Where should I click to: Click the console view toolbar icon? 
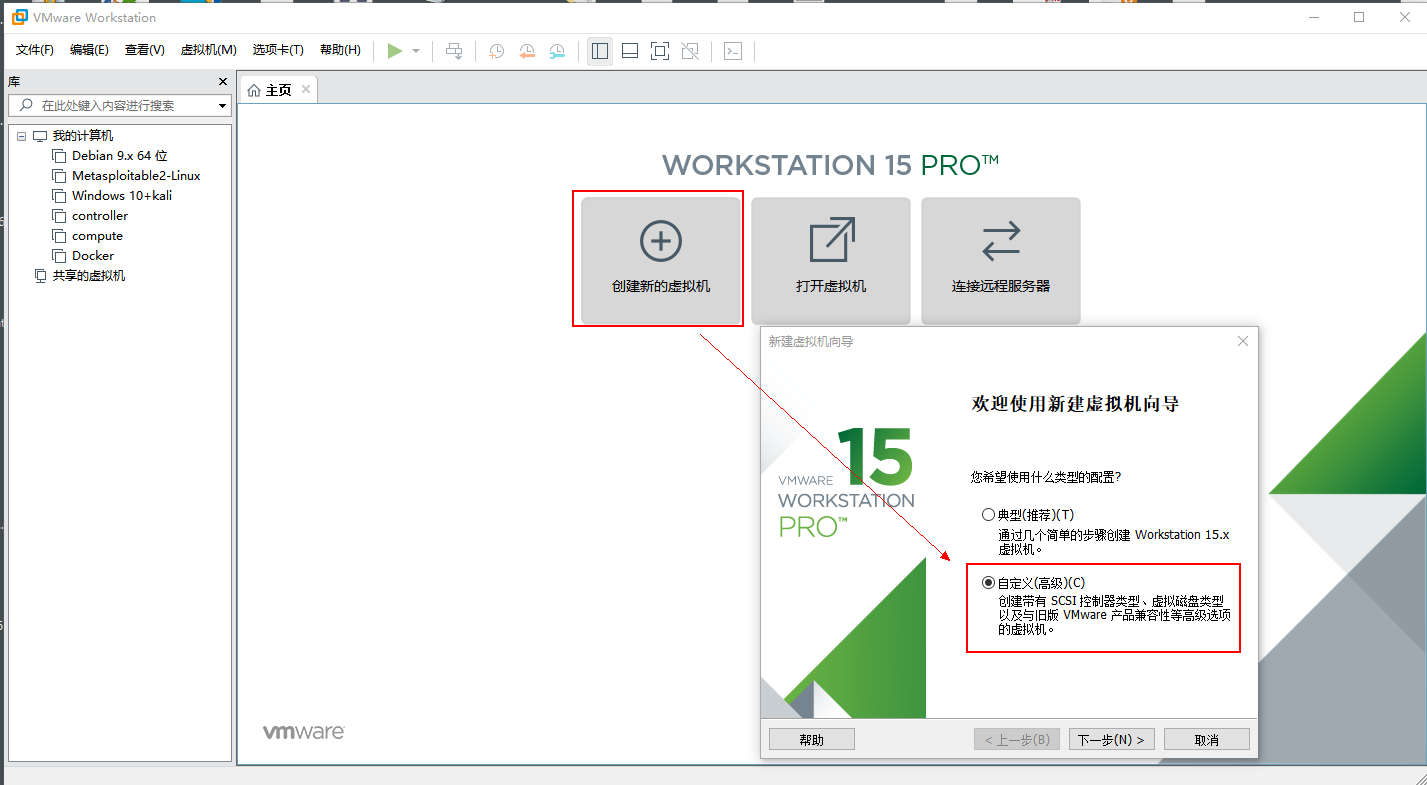point(733,51)
